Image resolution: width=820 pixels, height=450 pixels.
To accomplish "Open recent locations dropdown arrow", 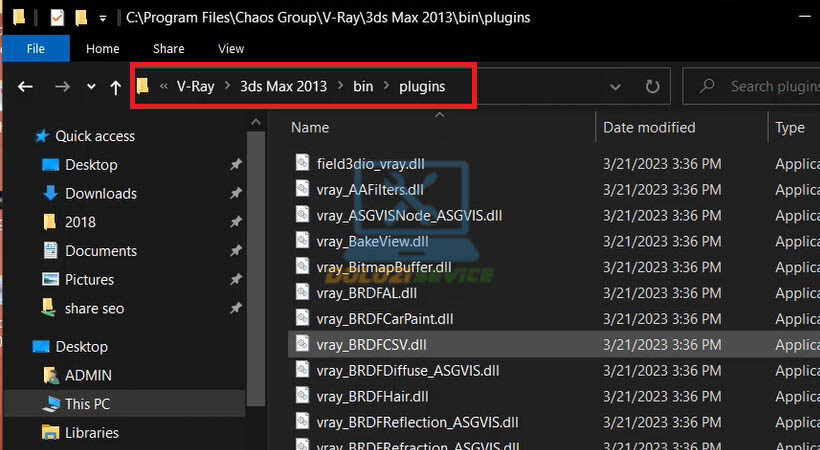I will coord(91,86).
